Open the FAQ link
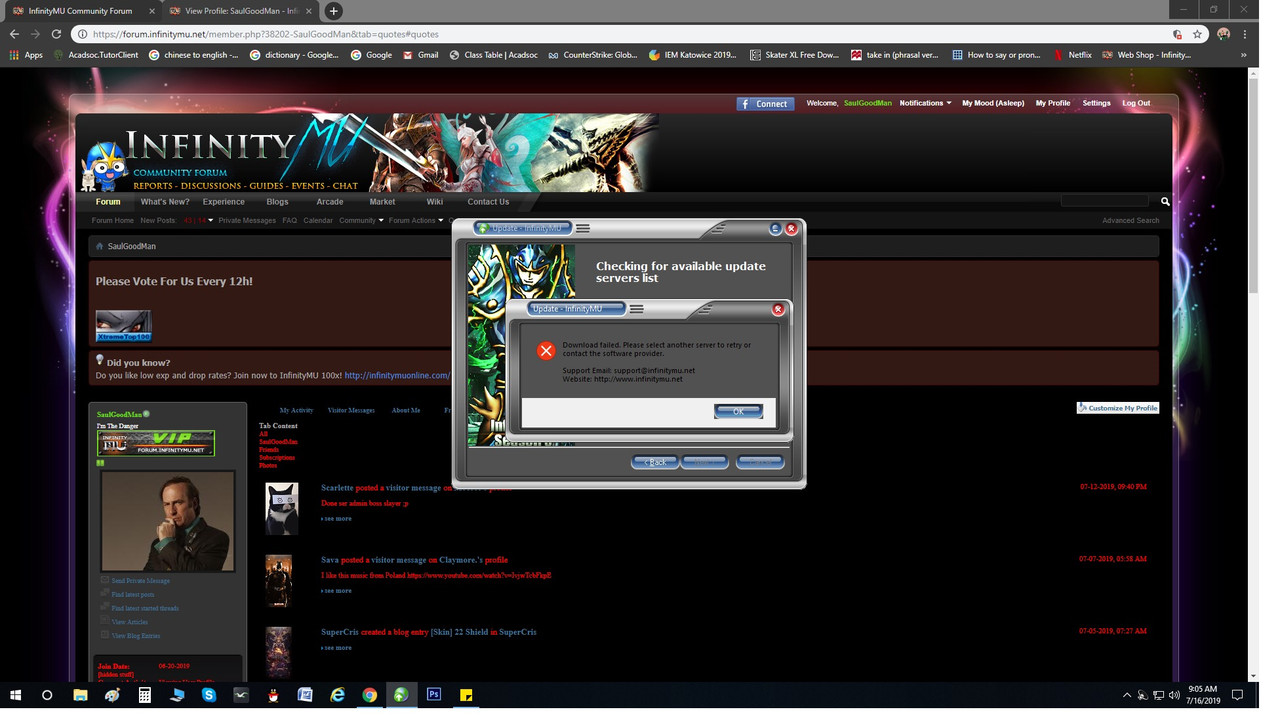The height and width of the screenshot is (716, 1280). point(290,220)
